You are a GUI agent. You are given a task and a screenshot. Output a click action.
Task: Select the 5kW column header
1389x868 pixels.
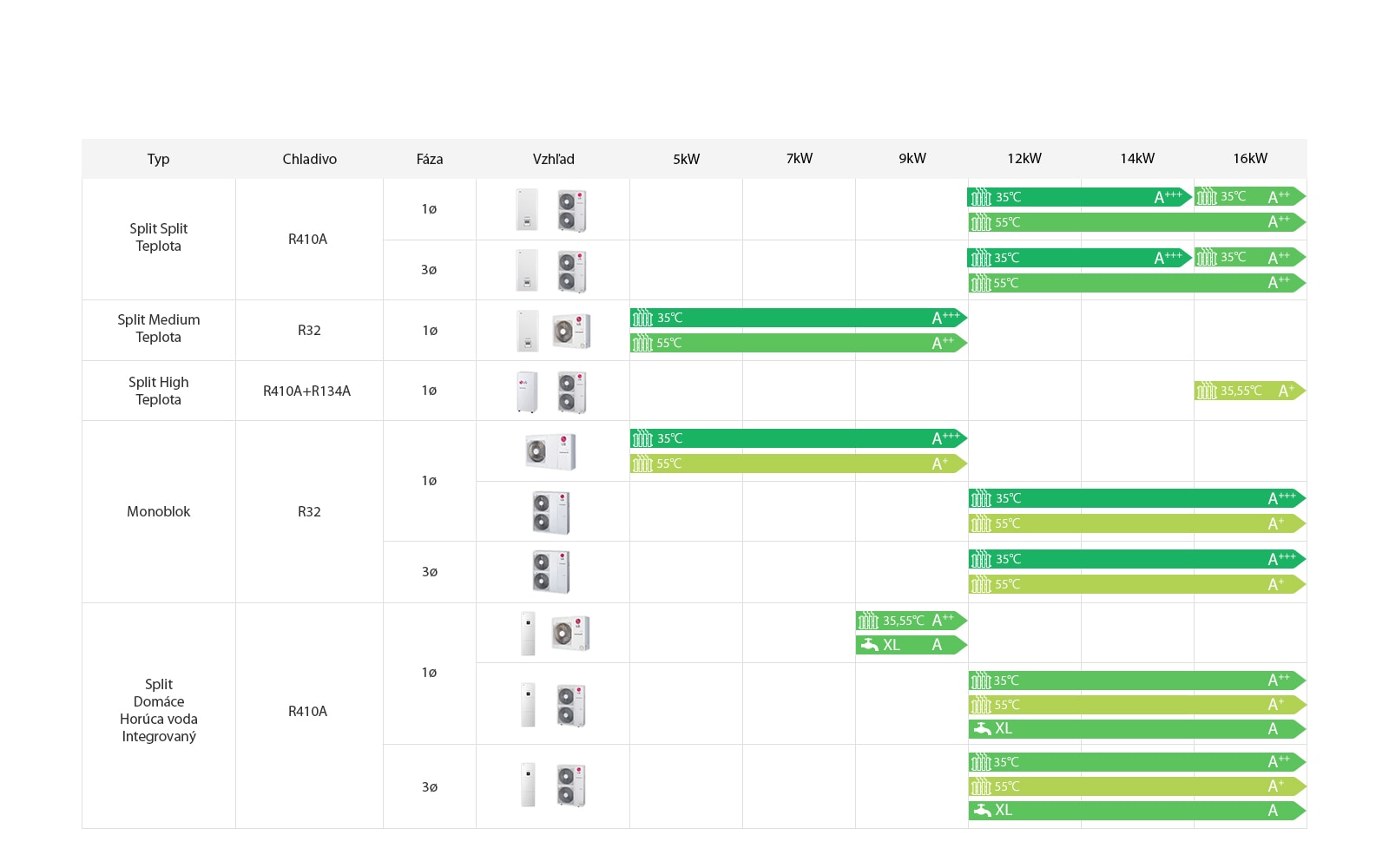click(686, 159)
